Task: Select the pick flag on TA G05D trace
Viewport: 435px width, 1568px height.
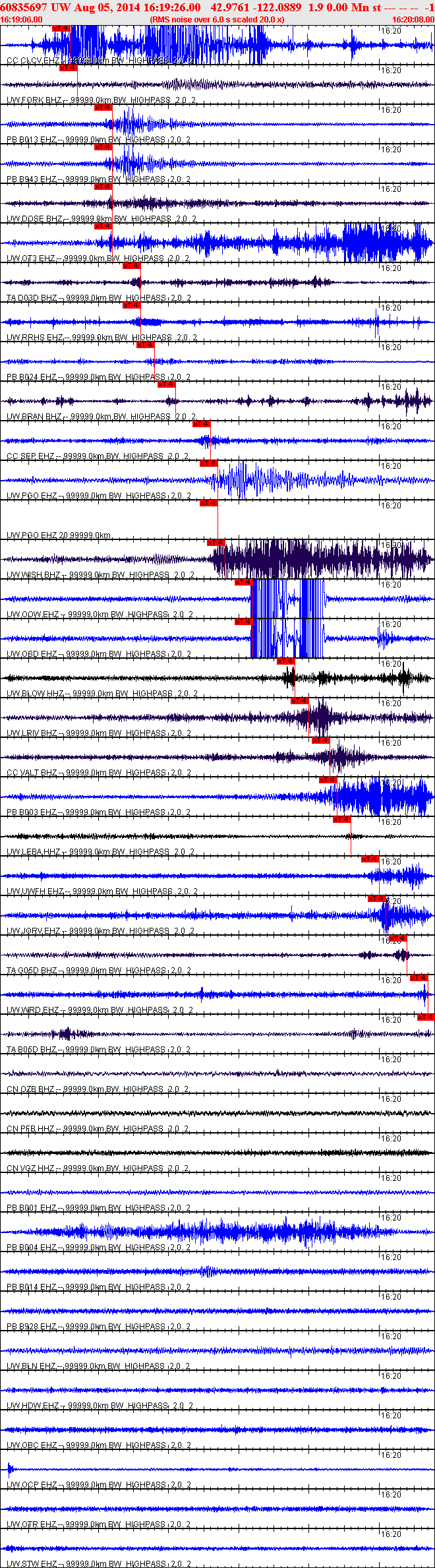Action: click(x=397, y=938)
